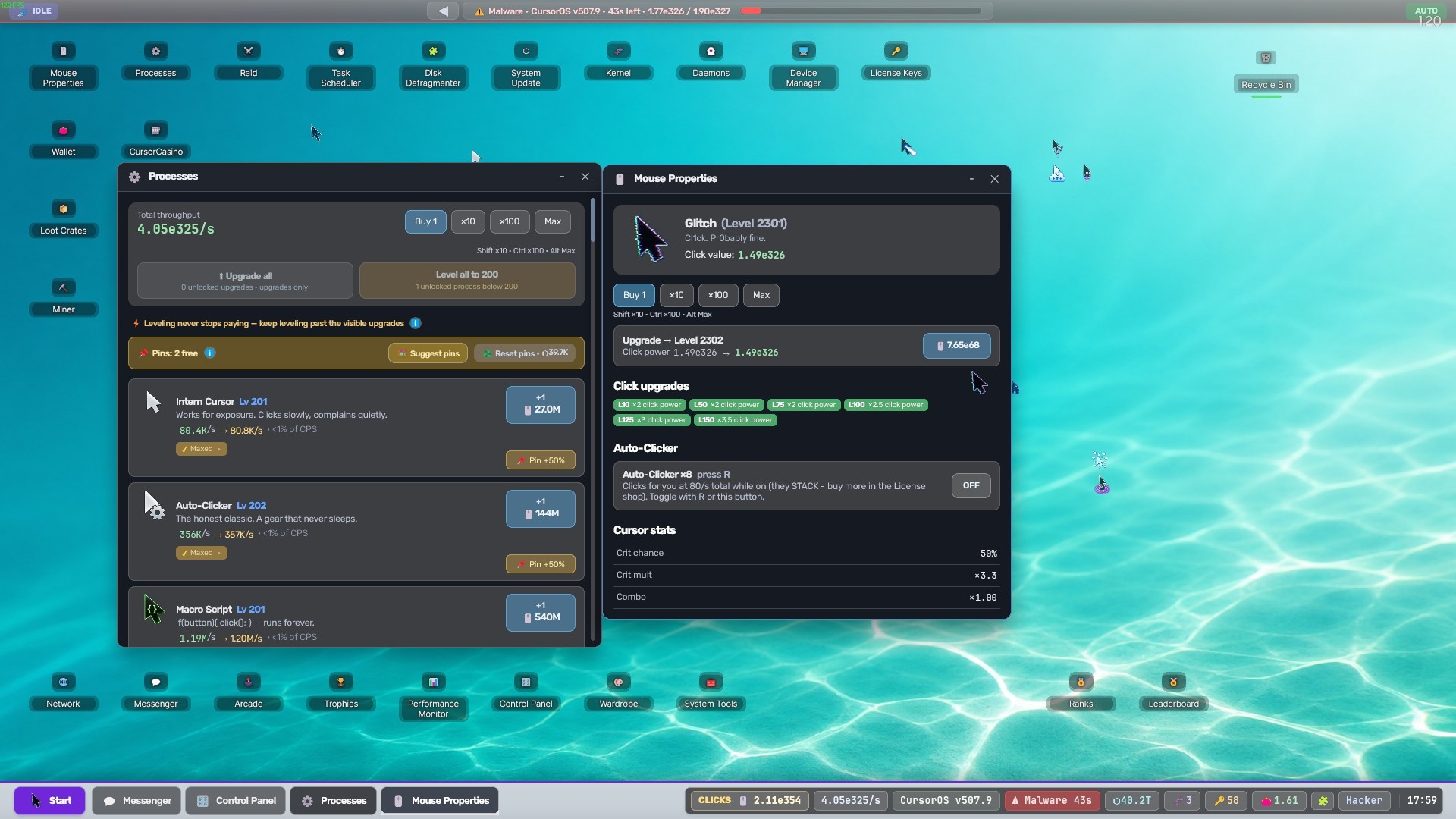This screenshot has width=1456, height=819.
Task: Select ×100 buy amount in Processes
Action: pyautogui.click(x=509, y=221)
